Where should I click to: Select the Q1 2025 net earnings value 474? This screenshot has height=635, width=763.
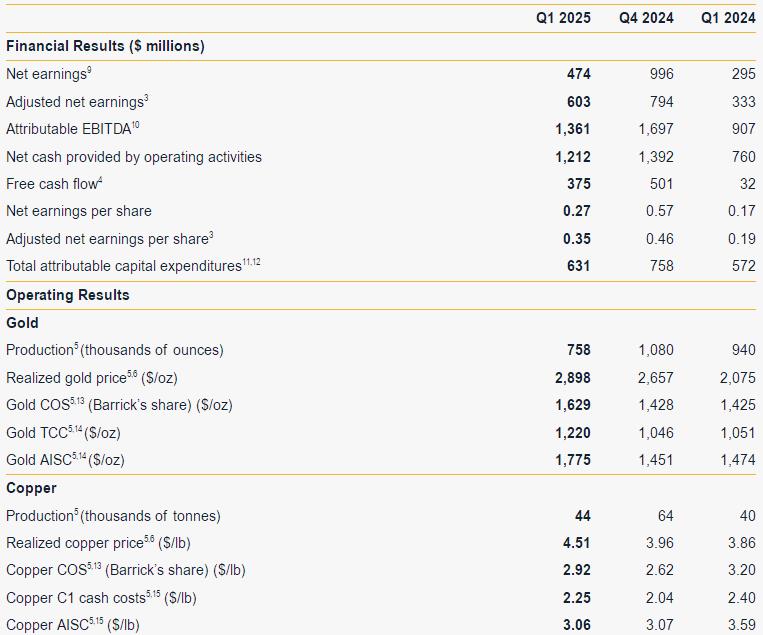pos(579,73)
